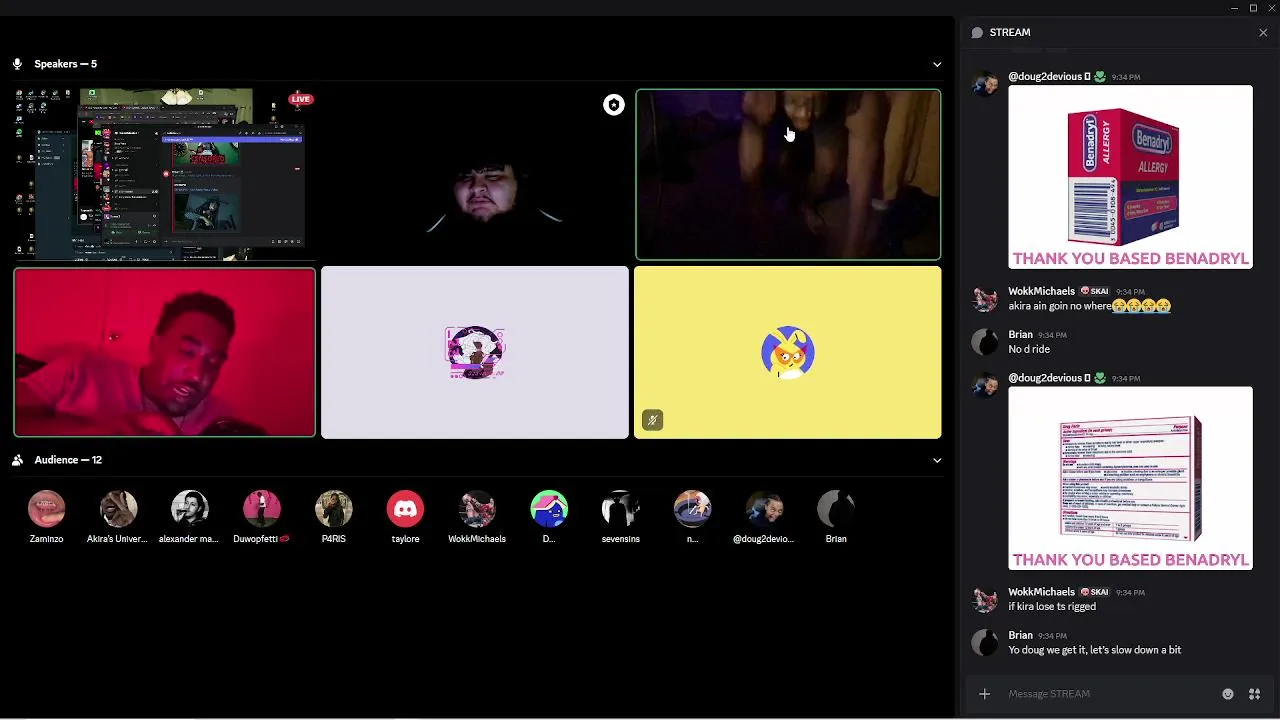
Task: Click the Audience people icon
Action: click(17, 460)
